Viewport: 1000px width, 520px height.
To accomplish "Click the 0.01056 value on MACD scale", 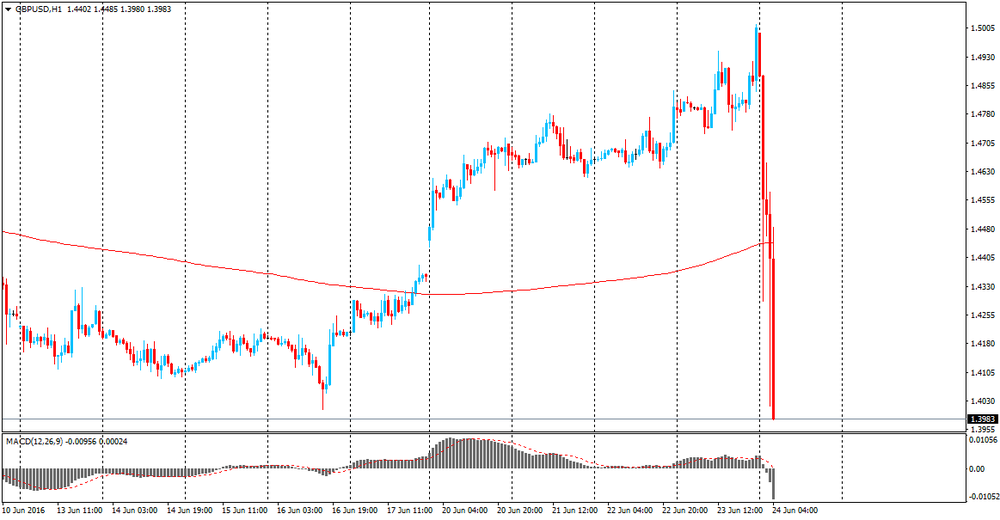I will point(983,440).
